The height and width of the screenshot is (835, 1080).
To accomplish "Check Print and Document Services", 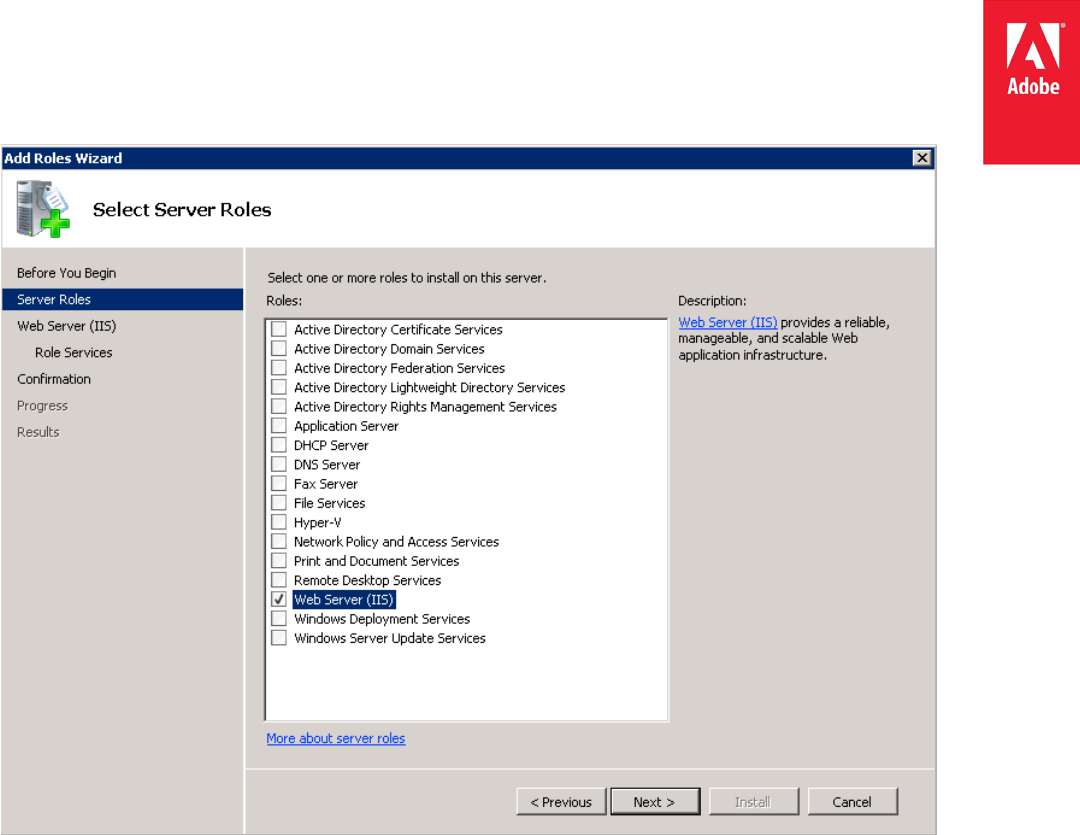I will point(279,560).
